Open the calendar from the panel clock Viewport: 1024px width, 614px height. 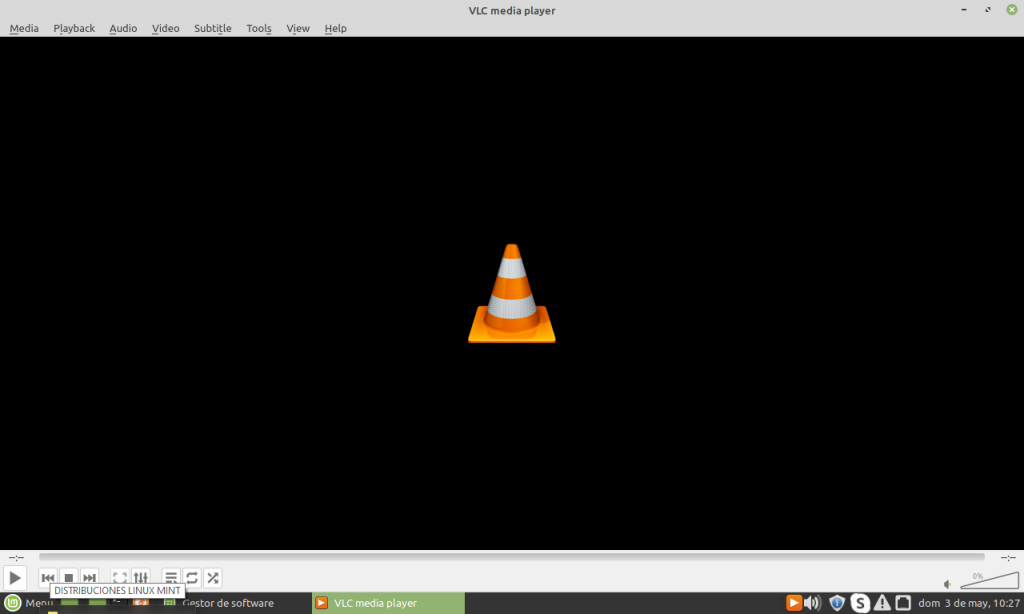968,603
